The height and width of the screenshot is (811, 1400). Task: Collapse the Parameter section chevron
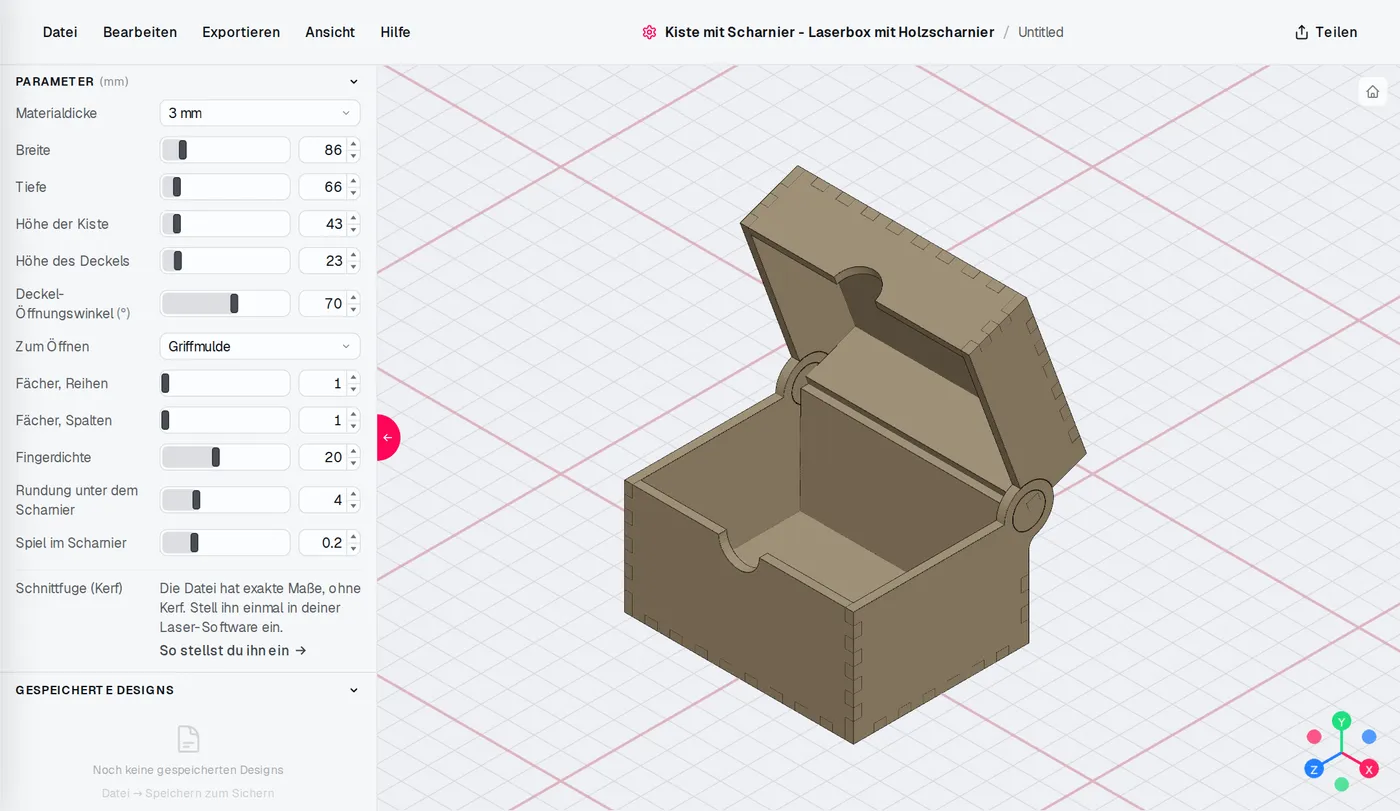click(353, 82)
